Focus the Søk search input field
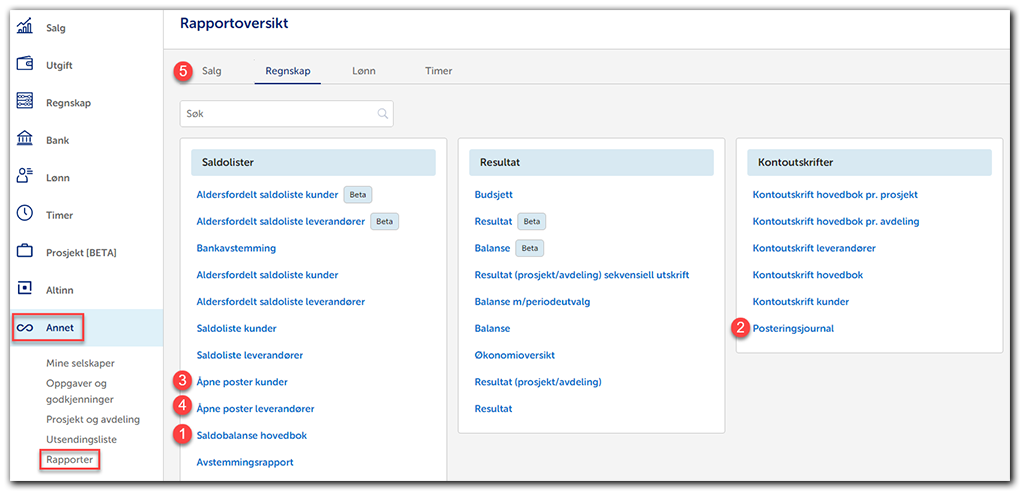 tap(278, 114)
